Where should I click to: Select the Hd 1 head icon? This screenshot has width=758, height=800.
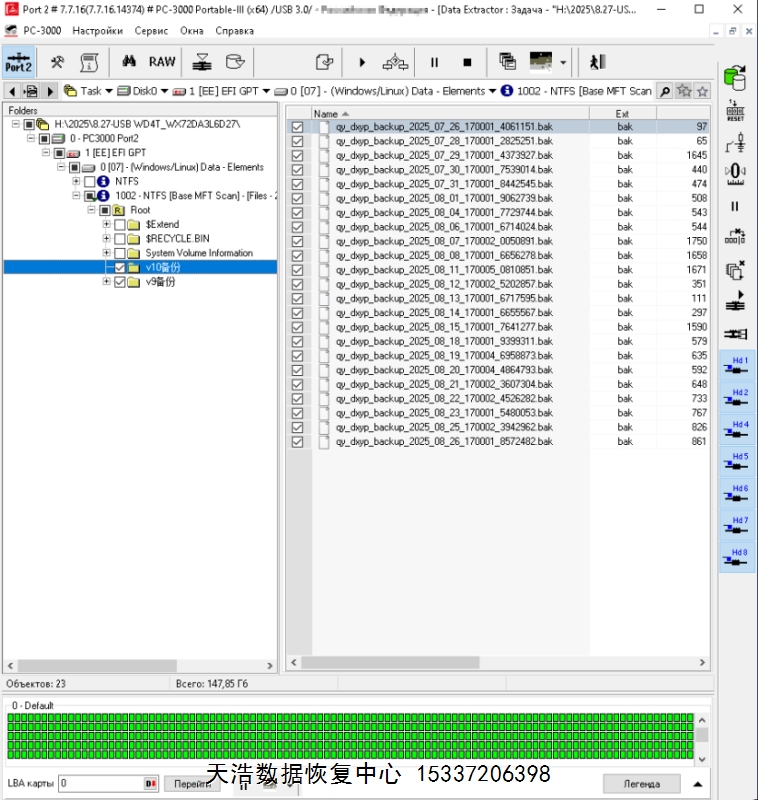coord(735,365)
